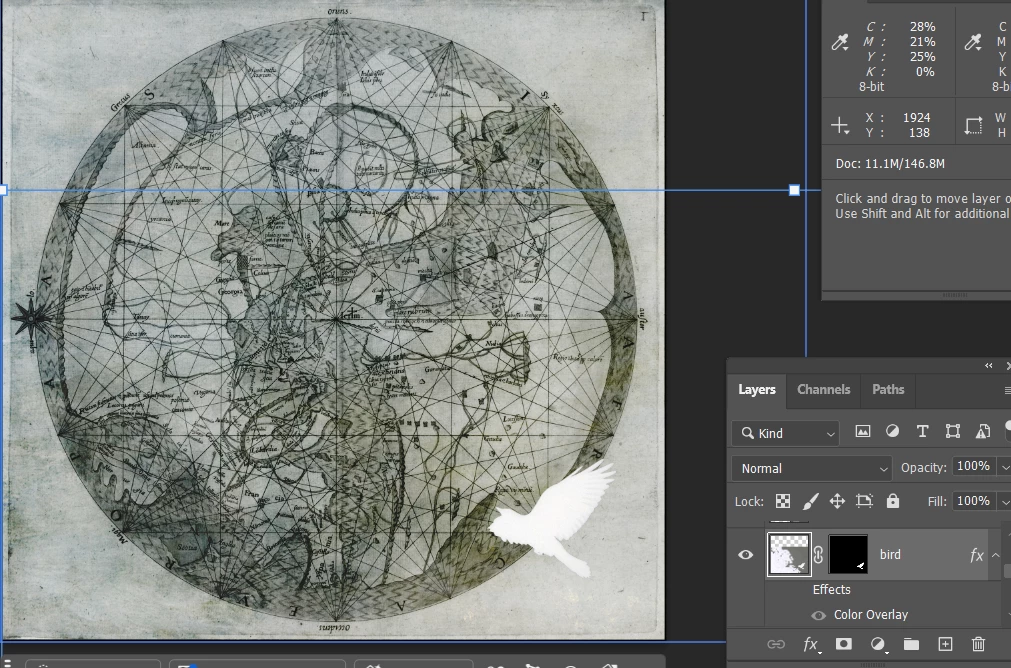Click the crosshair icon beside X Y coordinates
The width and height of the screenshot is (1011, 668).
pyautogui.click(x=839, y=125)
